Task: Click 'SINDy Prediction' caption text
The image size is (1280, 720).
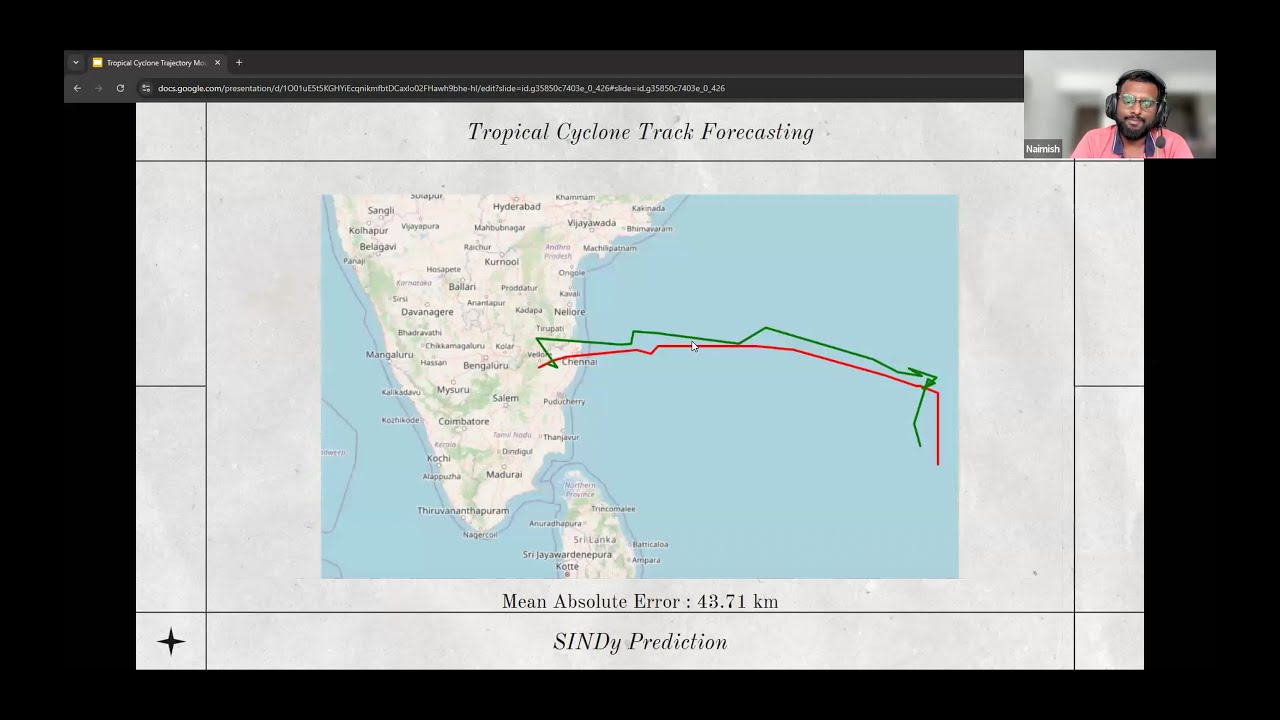Action: tap(640, 642)
